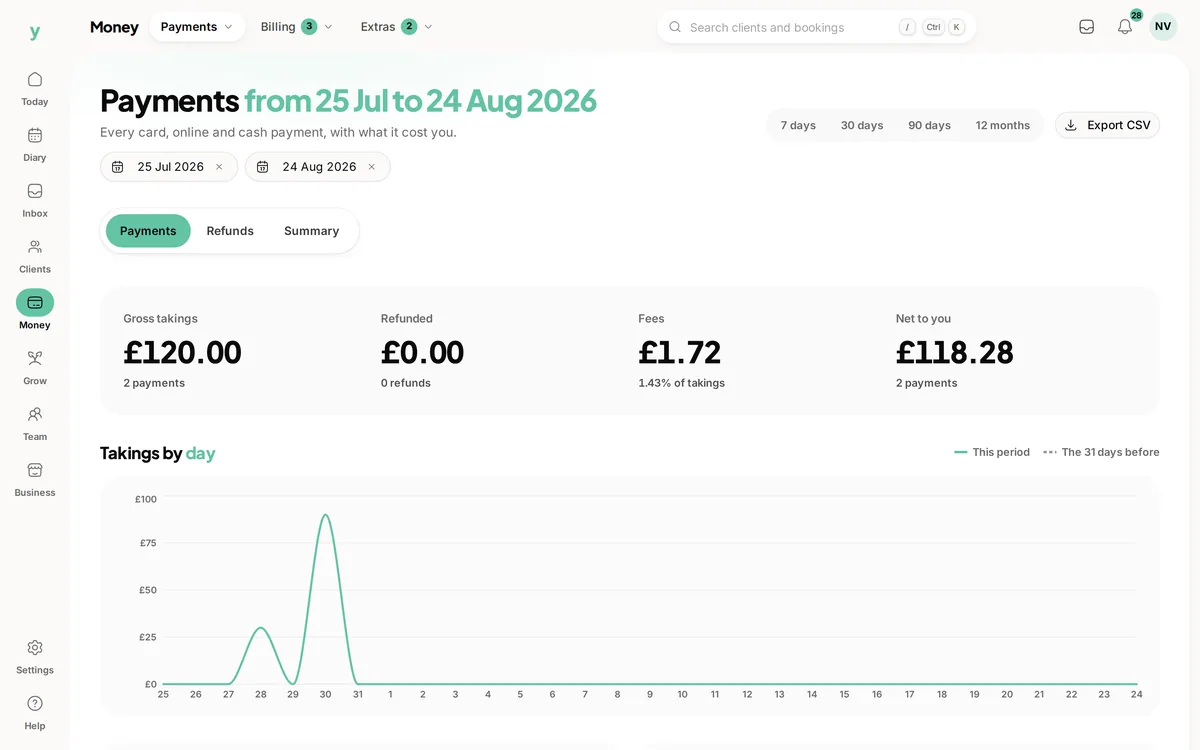Select the Money sidebar icon

35,302
